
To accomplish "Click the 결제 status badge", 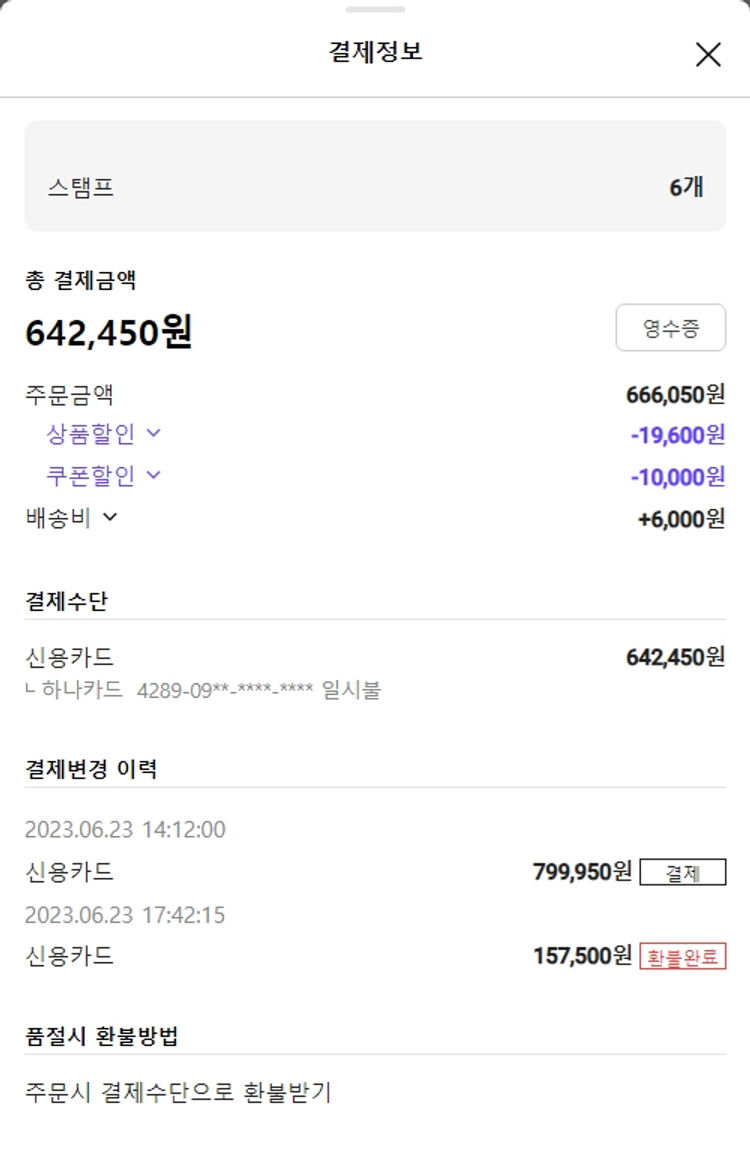I will click(x=682, y=872).
